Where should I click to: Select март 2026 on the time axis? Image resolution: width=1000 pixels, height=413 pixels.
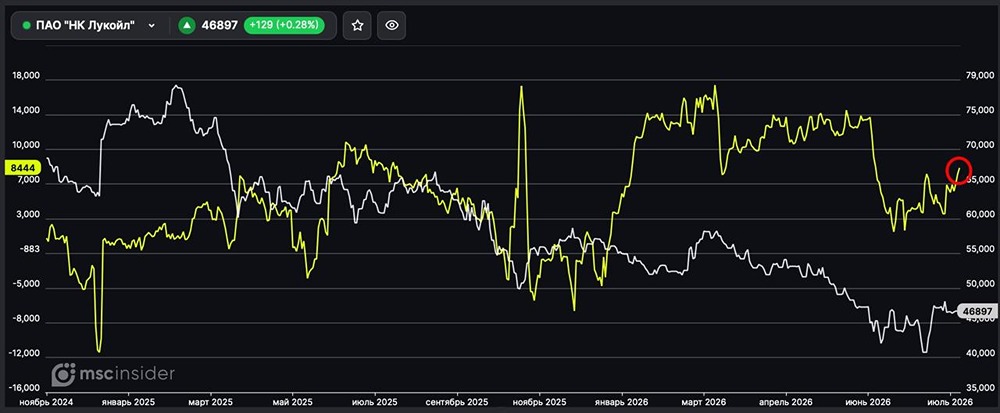(704, 402)
